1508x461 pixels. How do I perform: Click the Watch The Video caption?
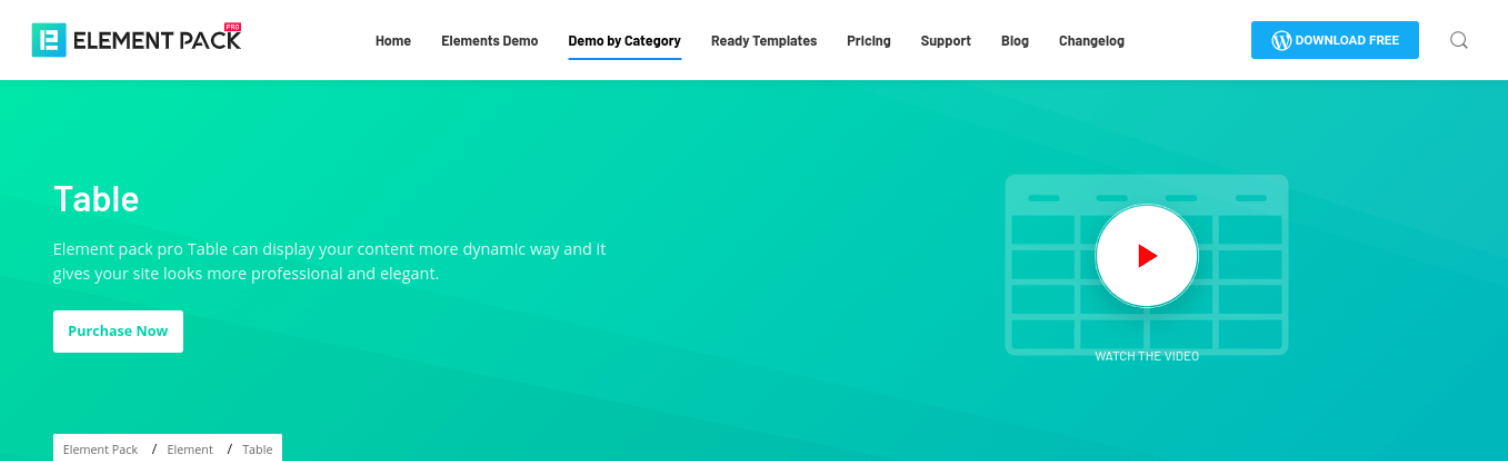[1146, 356]
